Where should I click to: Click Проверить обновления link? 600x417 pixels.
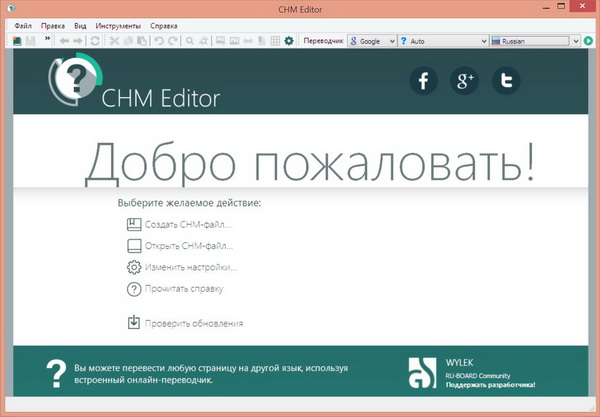[194, 323]
